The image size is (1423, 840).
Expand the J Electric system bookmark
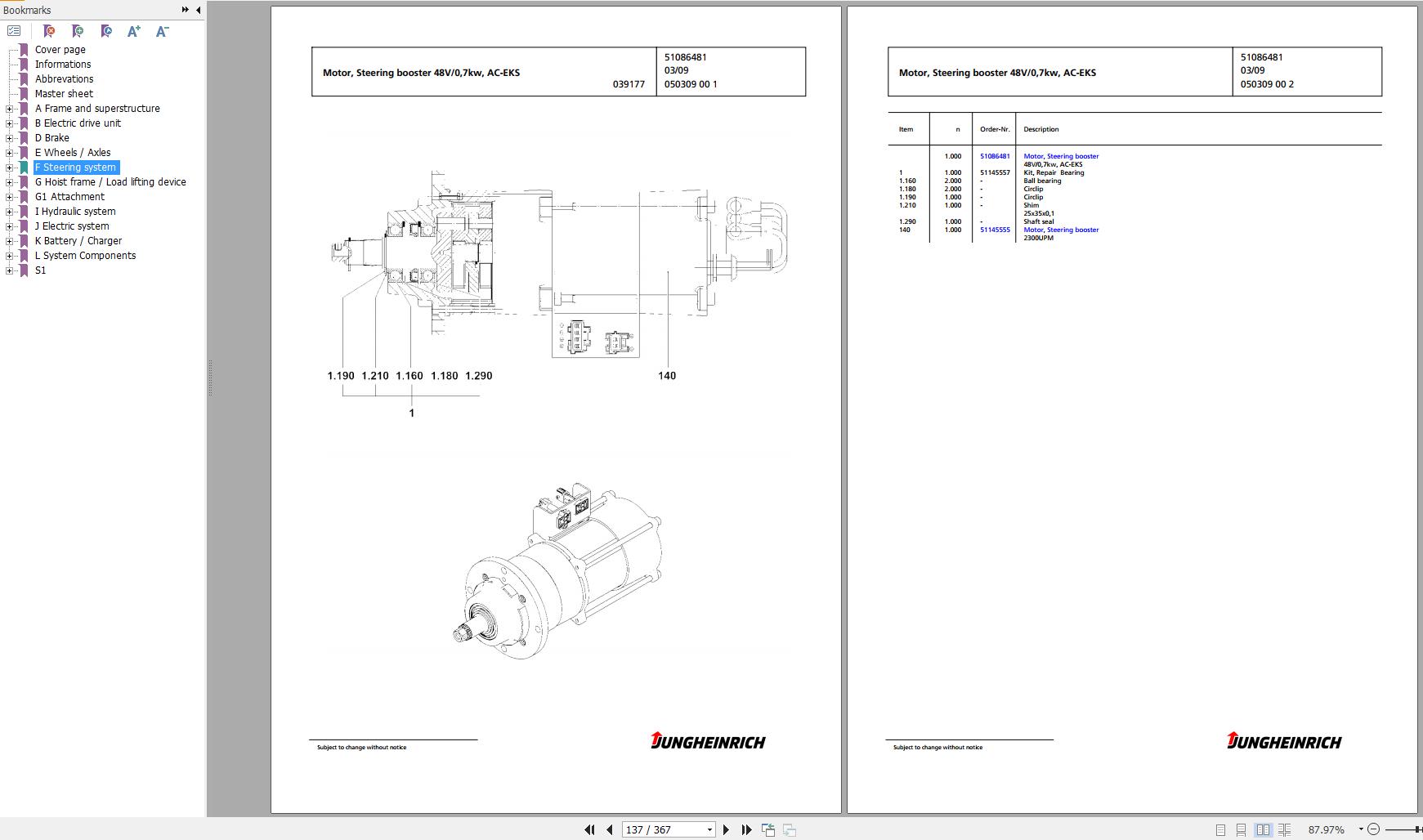tap(10, 226)
